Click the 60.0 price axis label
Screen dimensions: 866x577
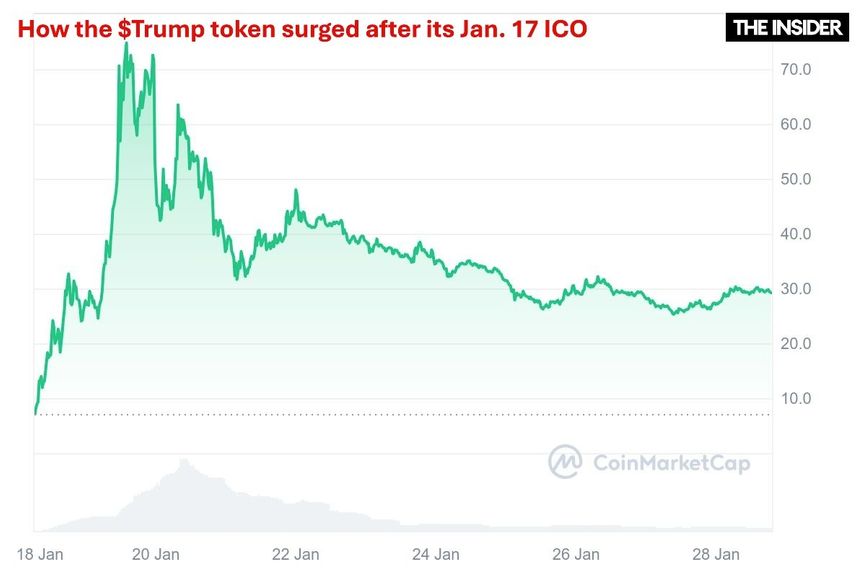coord(796,124)
